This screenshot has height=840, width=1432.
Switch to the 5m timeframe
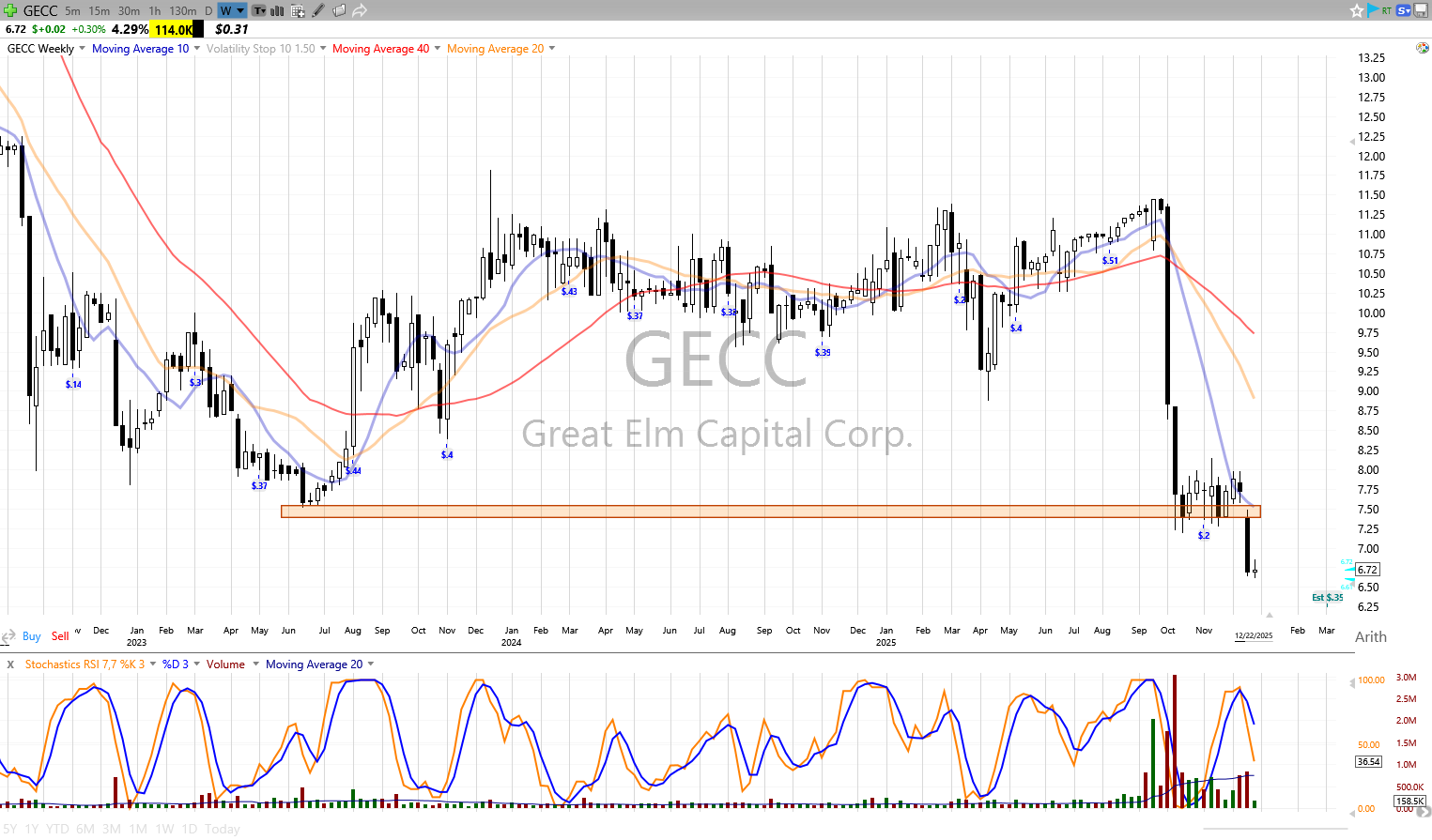point(72,10)
